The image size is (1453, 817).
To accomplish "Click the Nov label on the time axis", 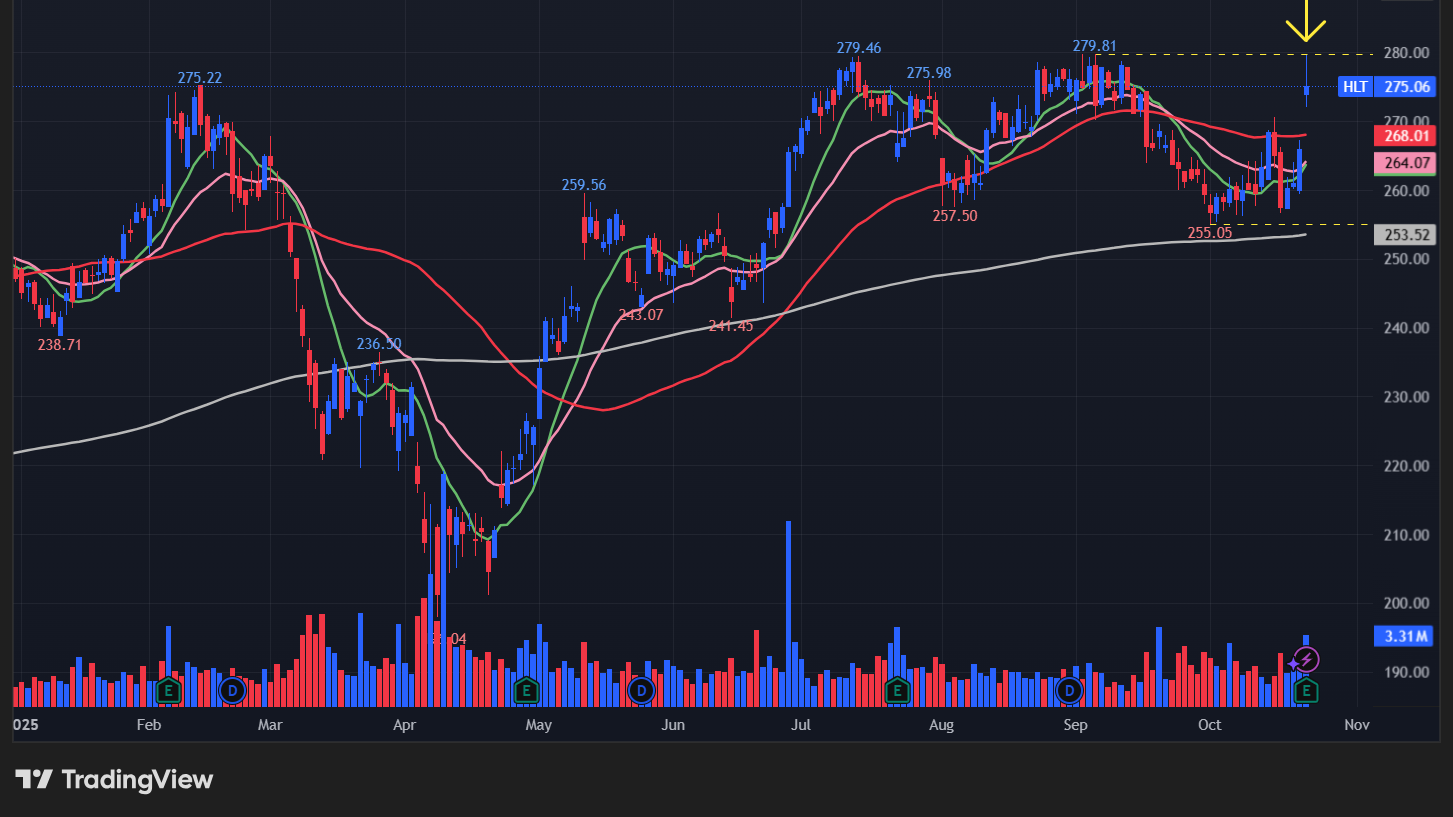I will [1355, 725].
